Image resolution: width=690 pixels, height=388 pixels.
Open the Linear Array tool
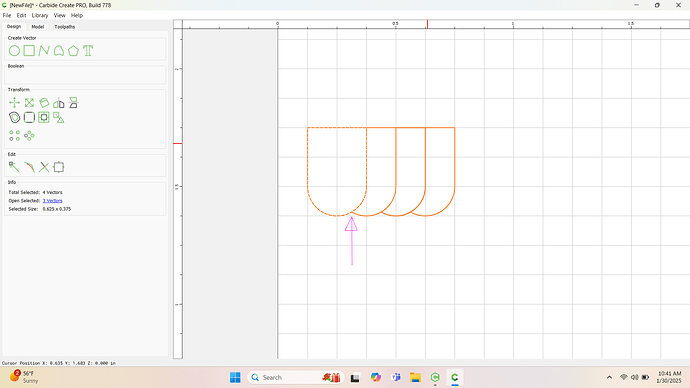click(x=15, y=135)
